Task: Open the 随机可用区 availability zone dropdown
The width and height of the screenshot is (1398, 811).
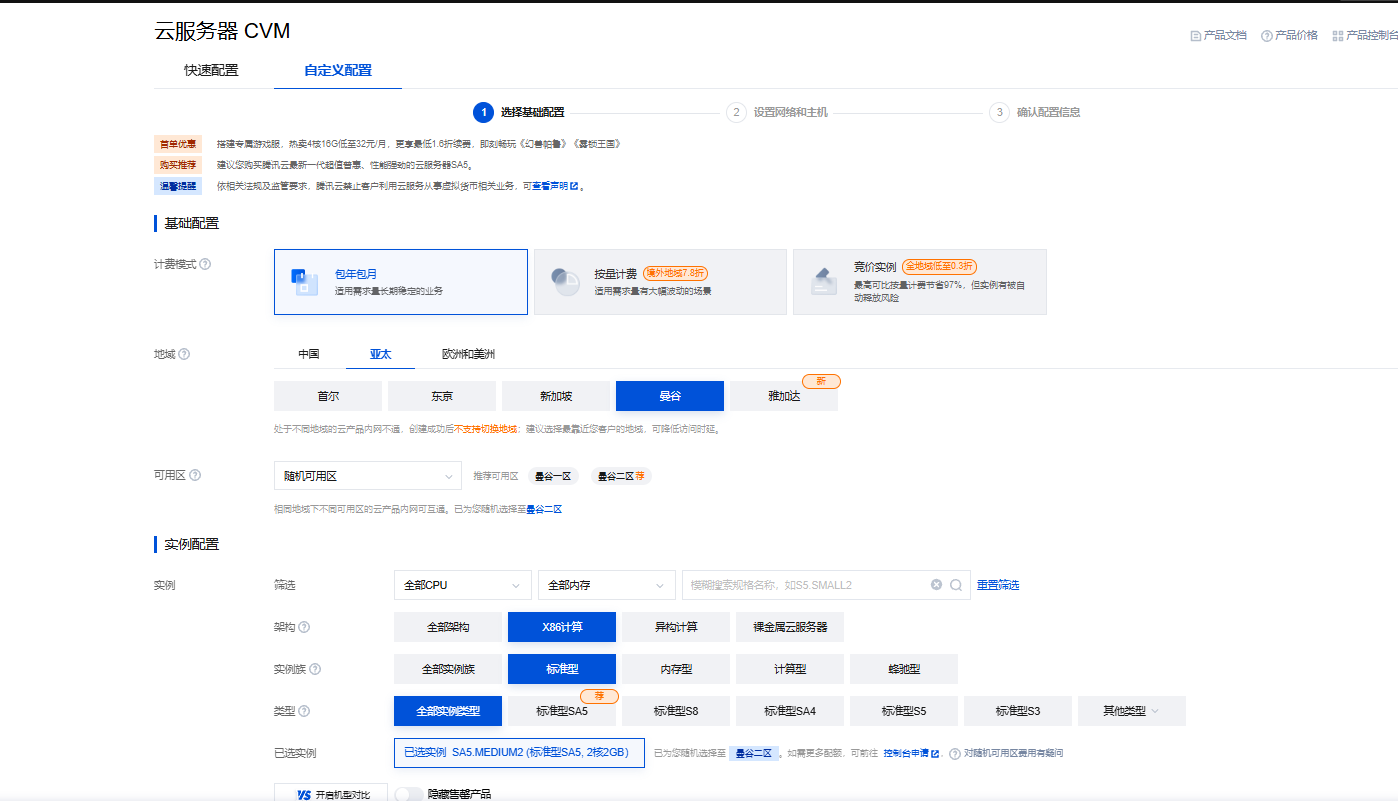Action: tap(368, 475)
